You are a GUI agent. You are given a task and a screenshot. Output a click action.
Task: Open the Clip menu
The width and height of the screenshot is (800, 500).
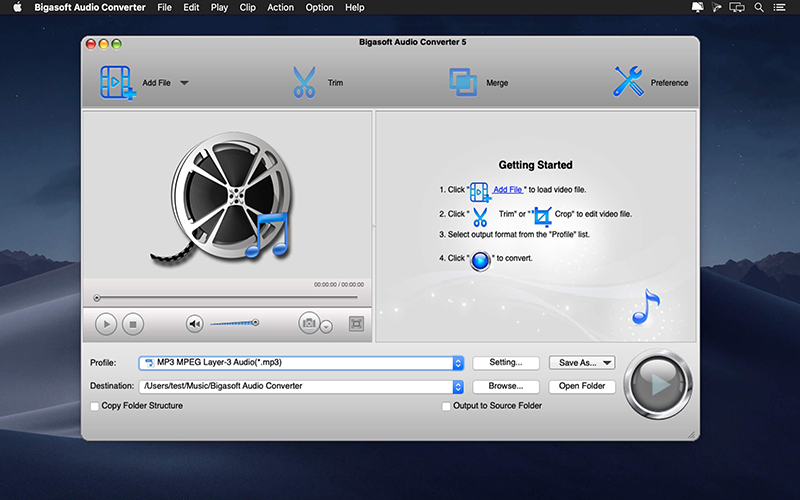247,7
